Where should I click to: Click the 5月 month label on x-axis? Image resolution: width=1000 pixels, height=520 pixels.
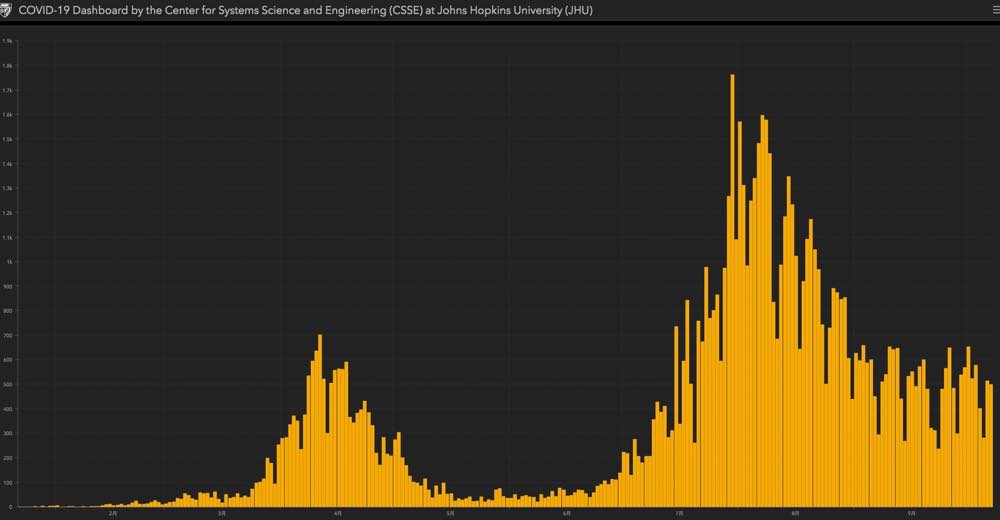tap(450, 513)
